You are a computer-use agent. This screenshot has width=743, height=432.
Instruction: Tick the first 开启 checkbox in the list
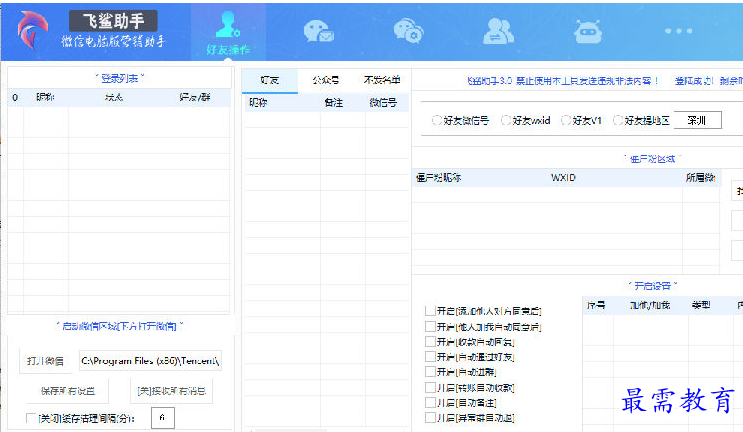pyautogui.click(x=430, y=311)
